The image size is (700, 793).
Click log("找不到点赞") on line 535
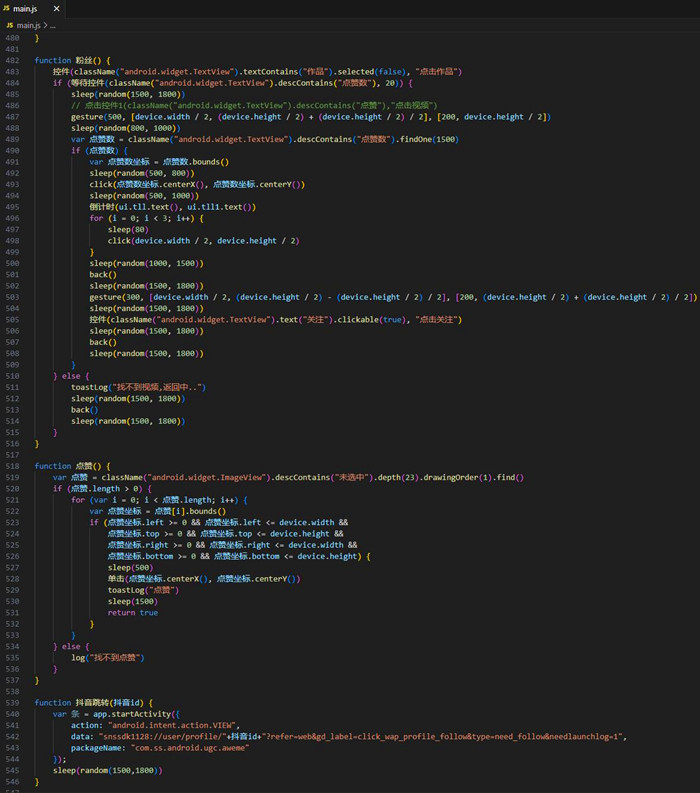point(108,658)
